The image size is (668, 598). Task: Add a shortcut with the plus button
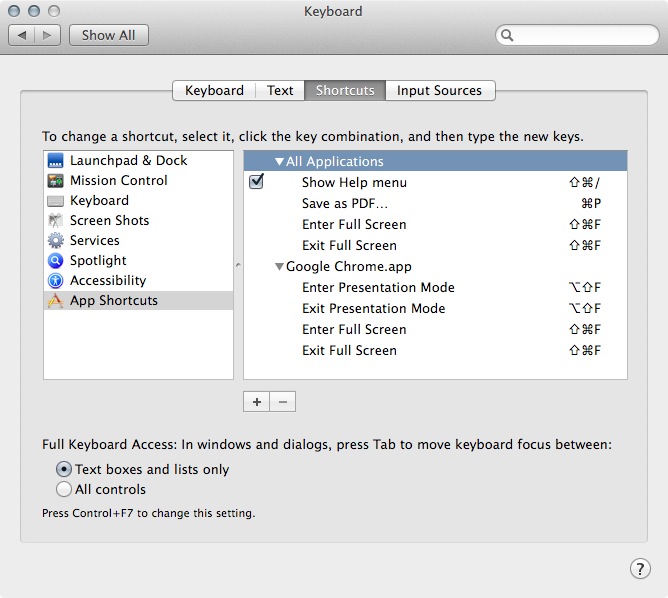coord(256,402)
